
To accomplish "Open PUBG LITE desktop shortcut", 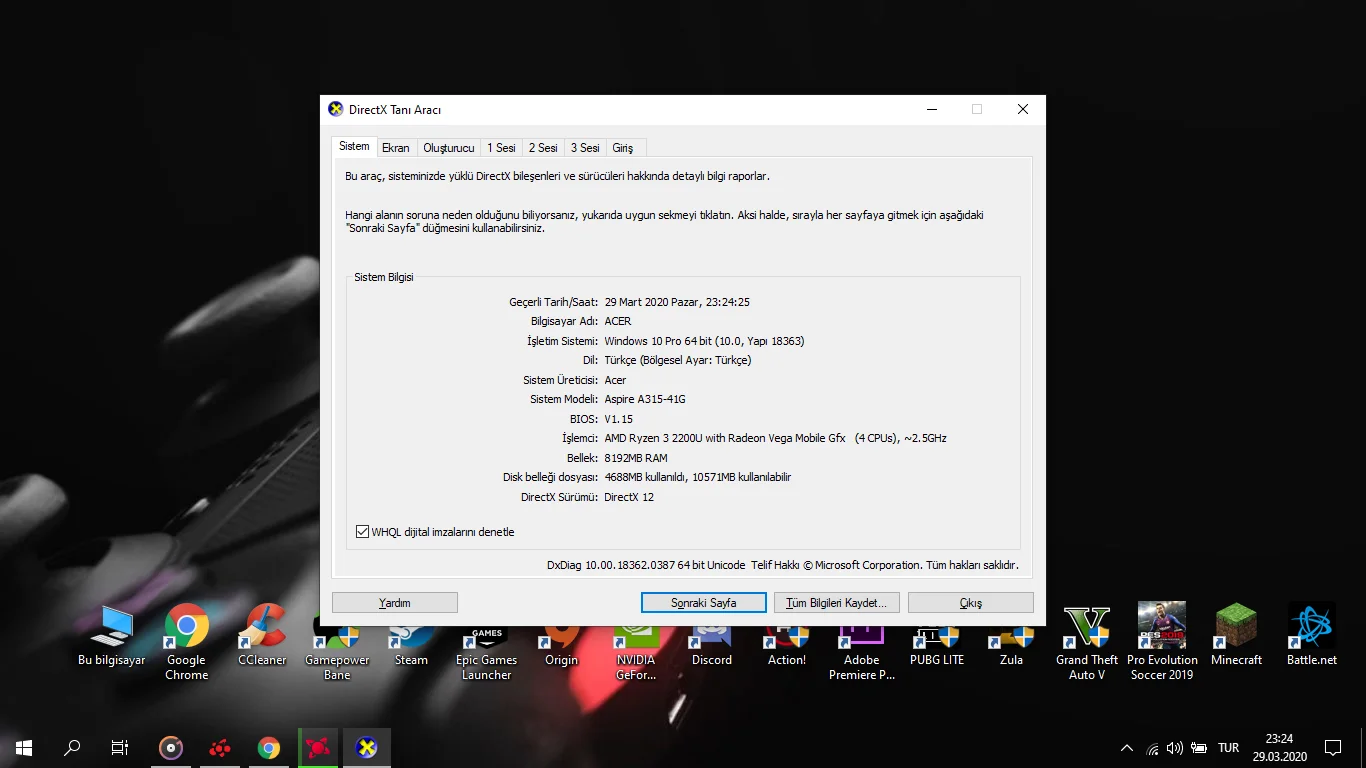I will pyautogui.click(x=937, y=646).
